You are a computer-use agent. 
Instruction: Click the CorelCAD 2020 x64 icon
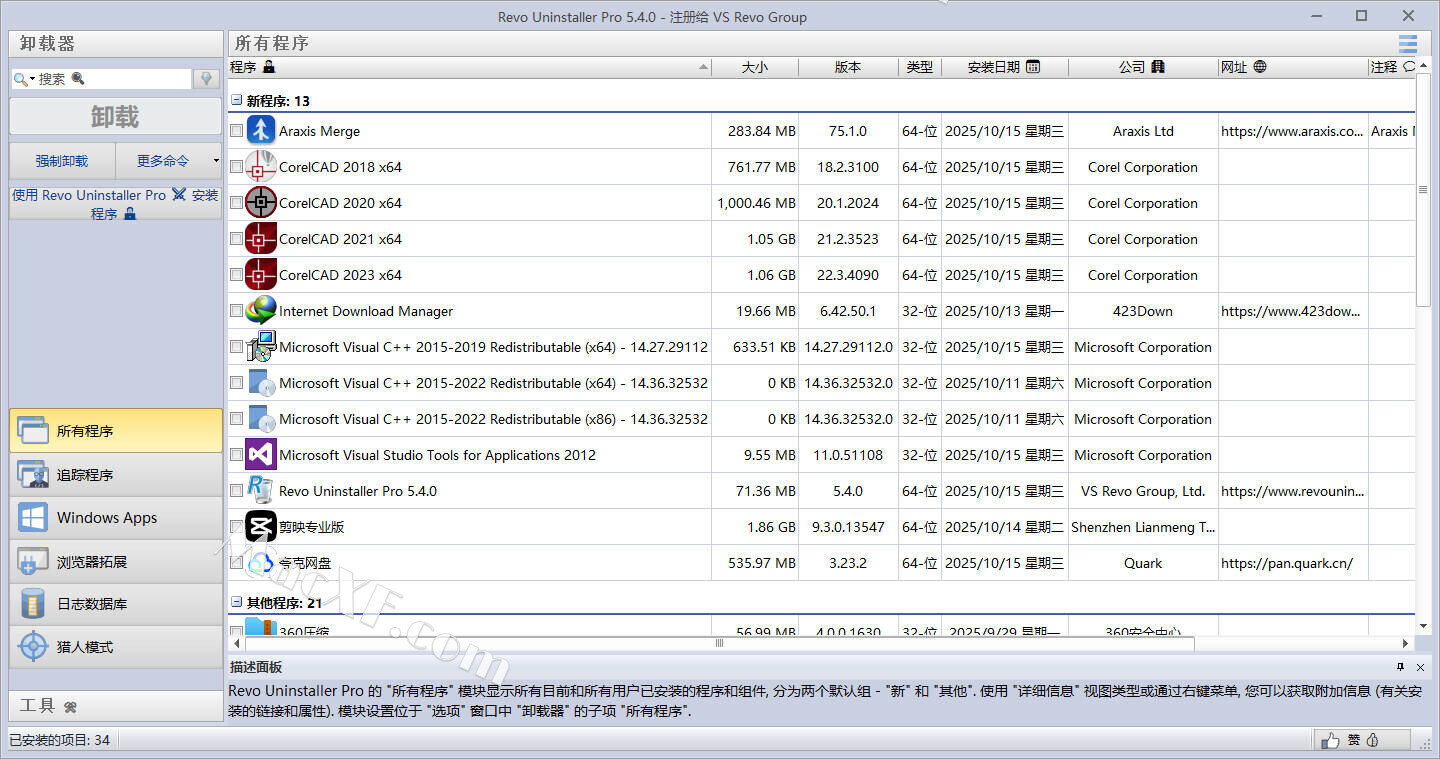(x=261, y=203)
